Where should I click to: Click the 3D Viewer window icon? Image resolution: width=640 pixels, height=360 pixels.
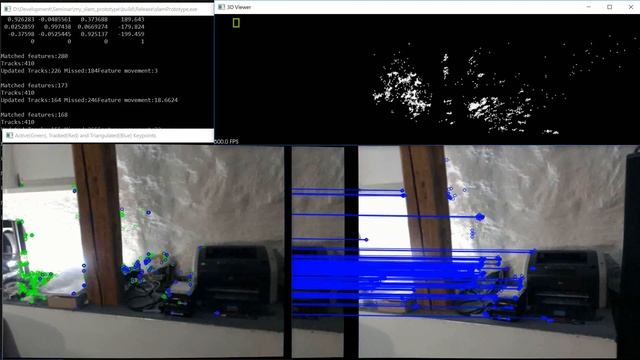click(x=221, y=7)
